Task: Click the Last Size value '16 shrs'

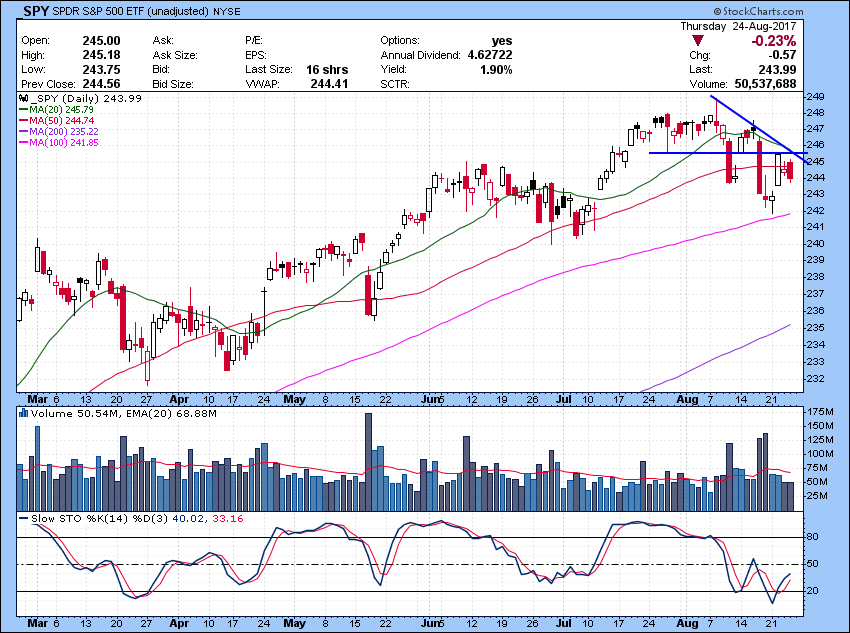Action: [x=327, y=69]
